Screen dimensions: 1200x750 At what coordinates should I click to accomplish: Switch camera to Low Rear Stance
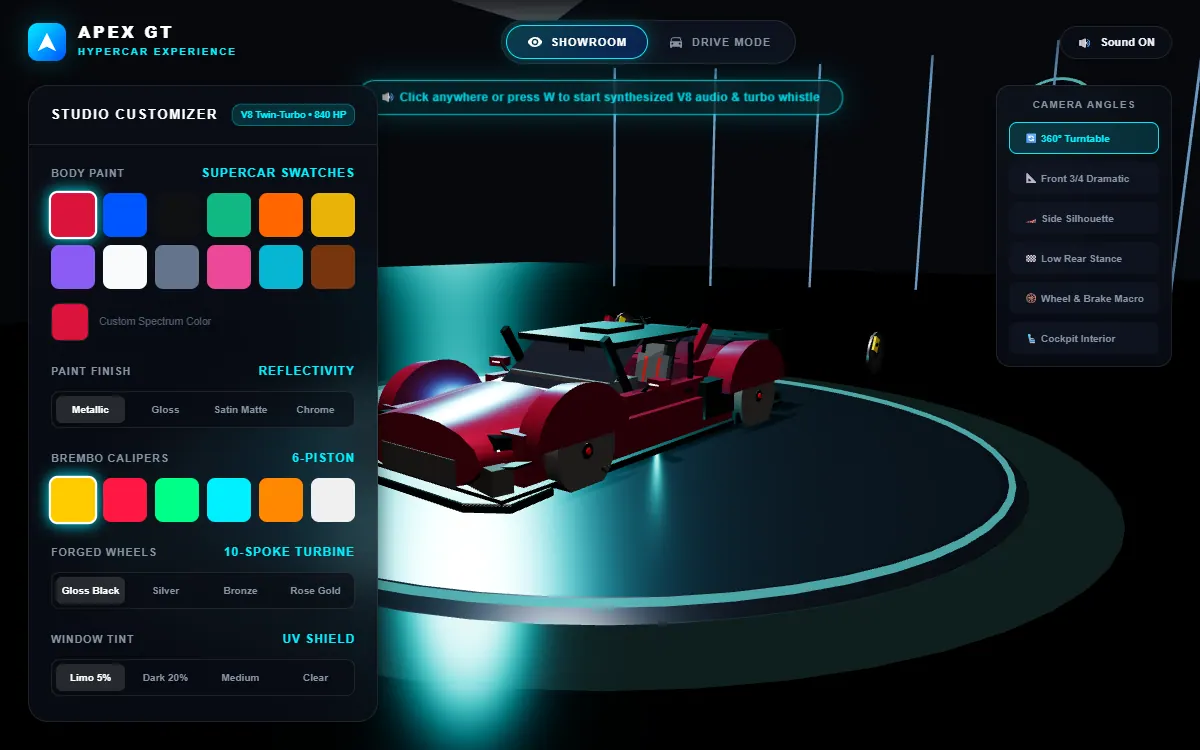[x=1084, y=258]
